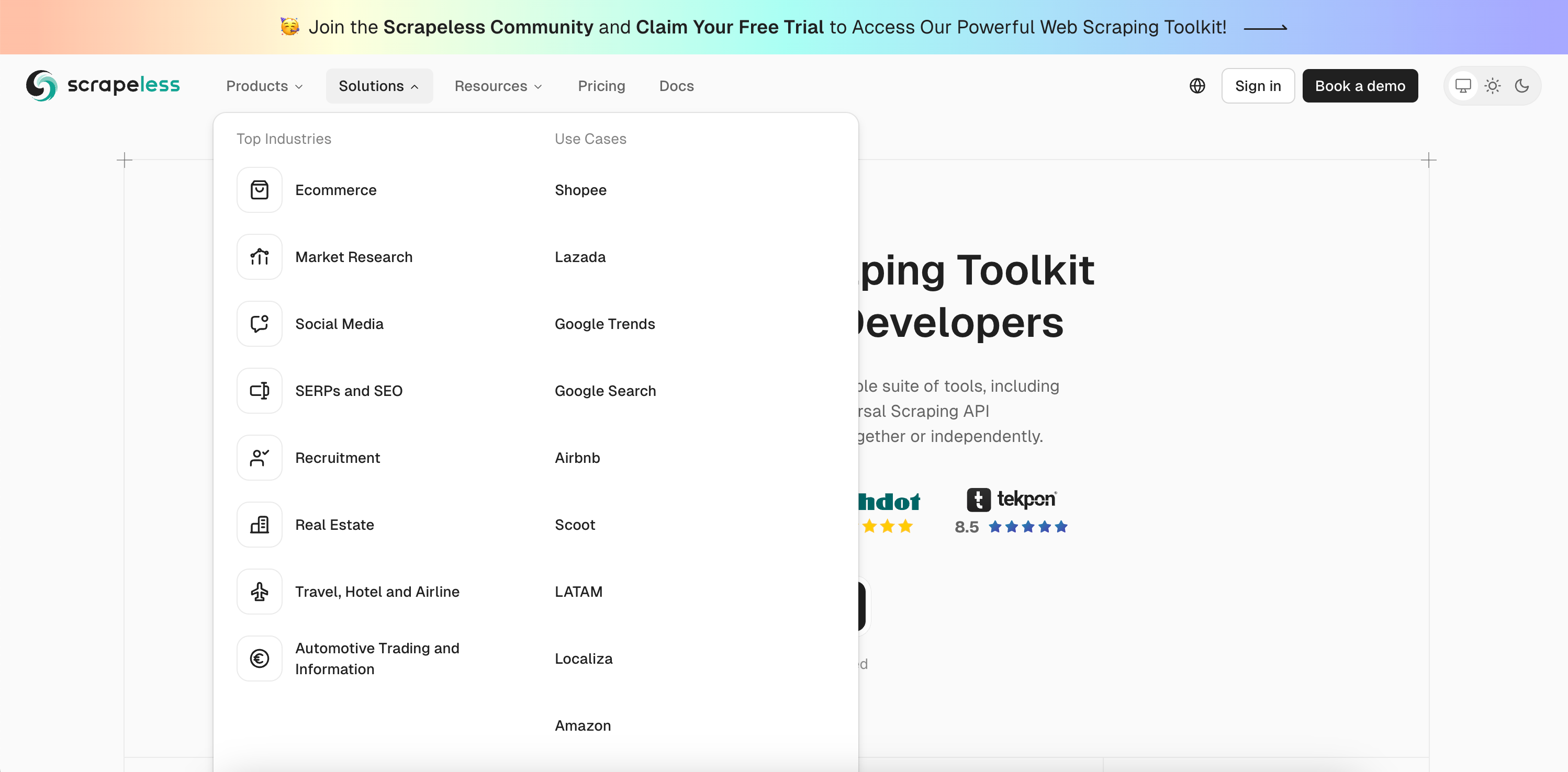Click the Automotive Trading euro icon

tap(259, 658)
